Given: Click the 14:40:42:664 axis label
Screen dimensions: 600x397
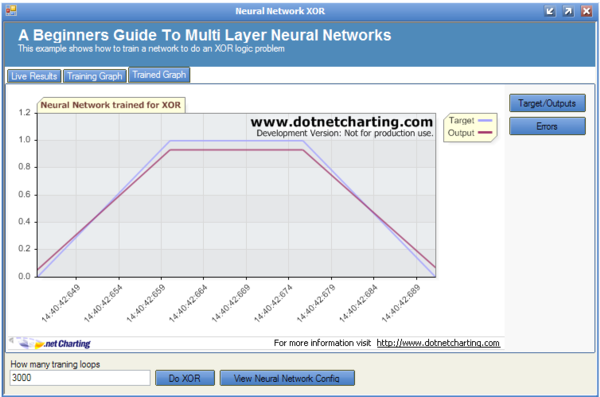Looking at the screenshot, I should 188,303.
